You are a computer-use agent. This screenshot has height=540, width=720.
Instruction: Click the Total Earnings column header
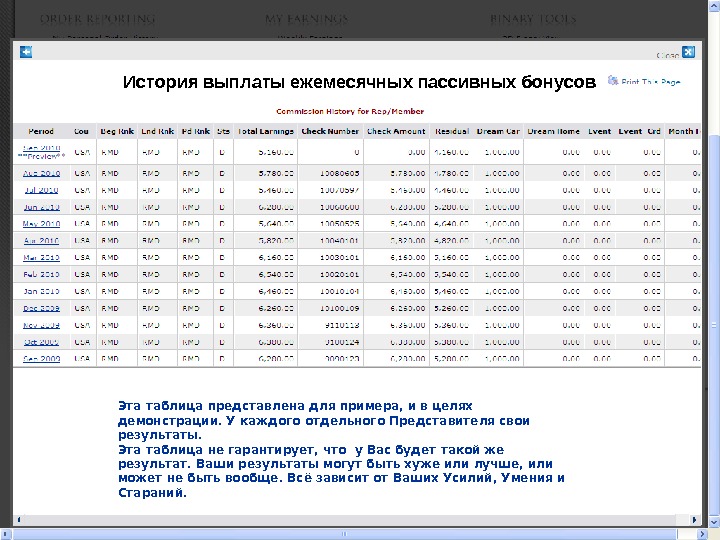pyautogui.click(x=265, y=131)
